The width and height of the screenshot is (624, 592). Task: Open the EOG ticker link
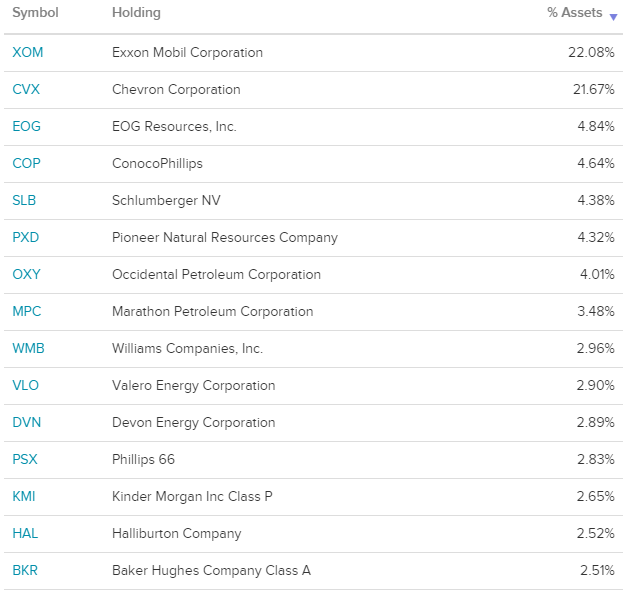coord(26,126)
